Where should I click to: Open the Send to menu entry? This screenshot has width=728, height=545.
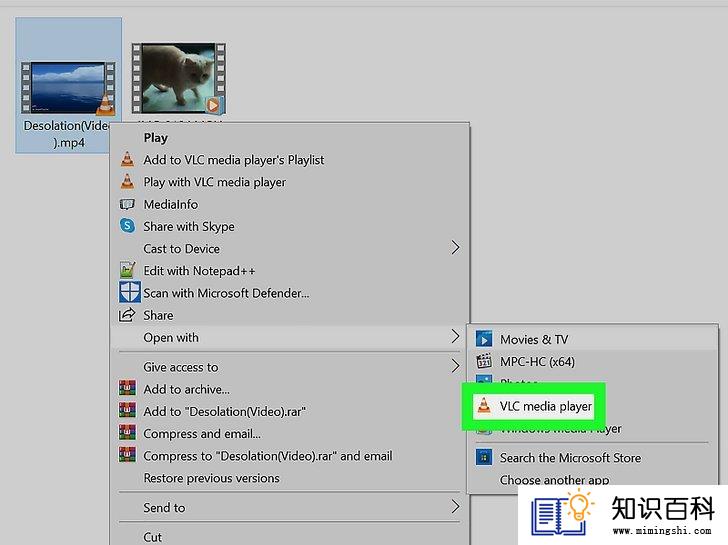click(x=164, y=508)
